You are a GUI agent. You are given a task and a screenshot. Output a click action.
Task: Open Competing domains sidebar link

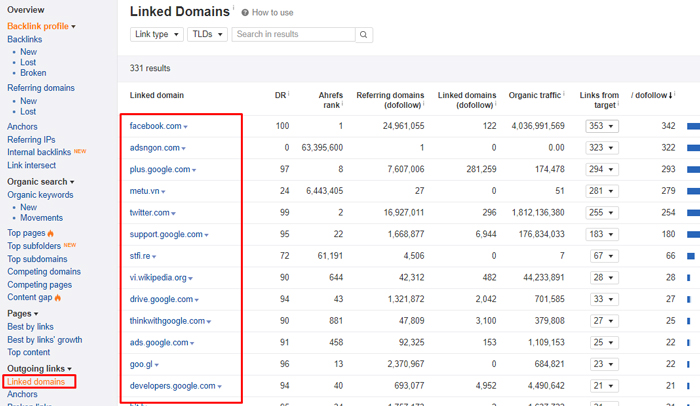[x=44, y=272]
